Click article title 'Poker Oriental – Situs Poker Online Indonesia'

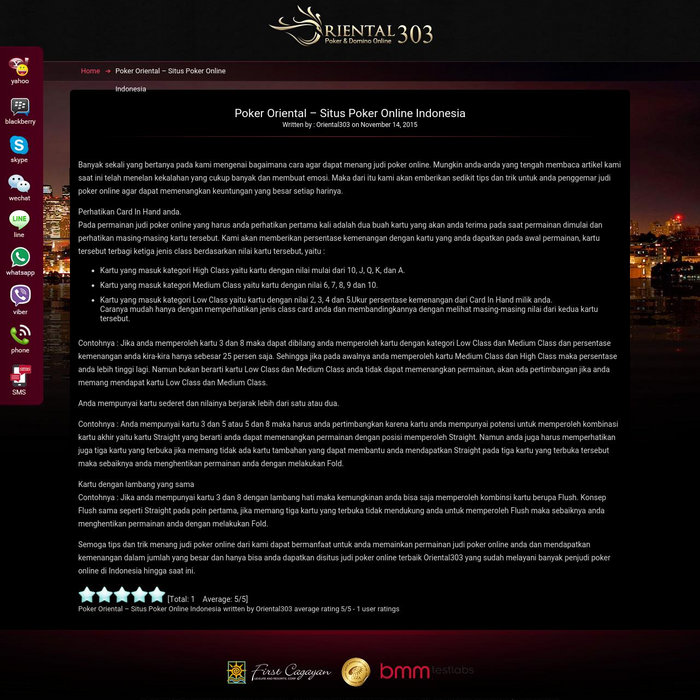tap(350, 113)
